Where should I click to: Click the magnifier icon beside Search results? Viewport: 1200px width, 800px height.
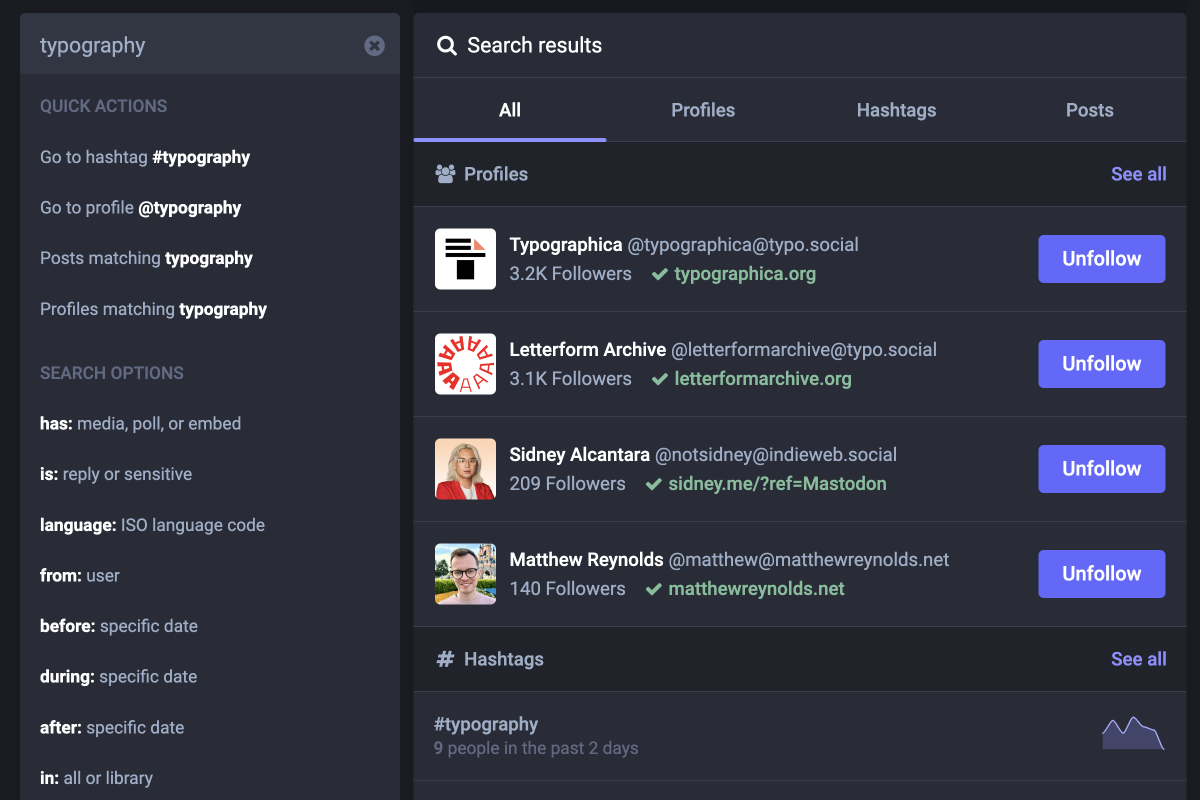tap(446, 45)
